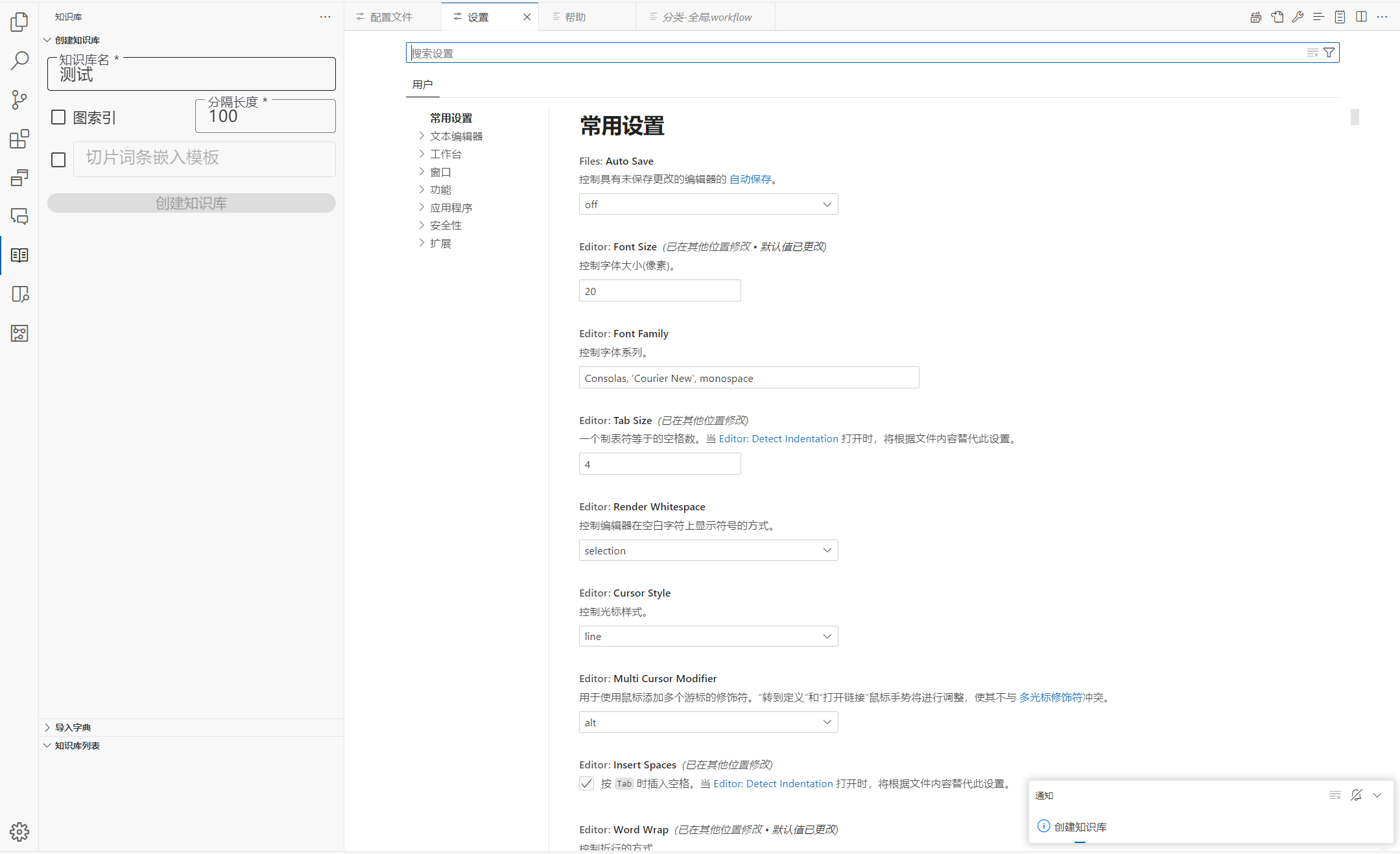
Task: Click the Editor: Detect Indentation link under Tab Size
Action: tap(778, 439)
